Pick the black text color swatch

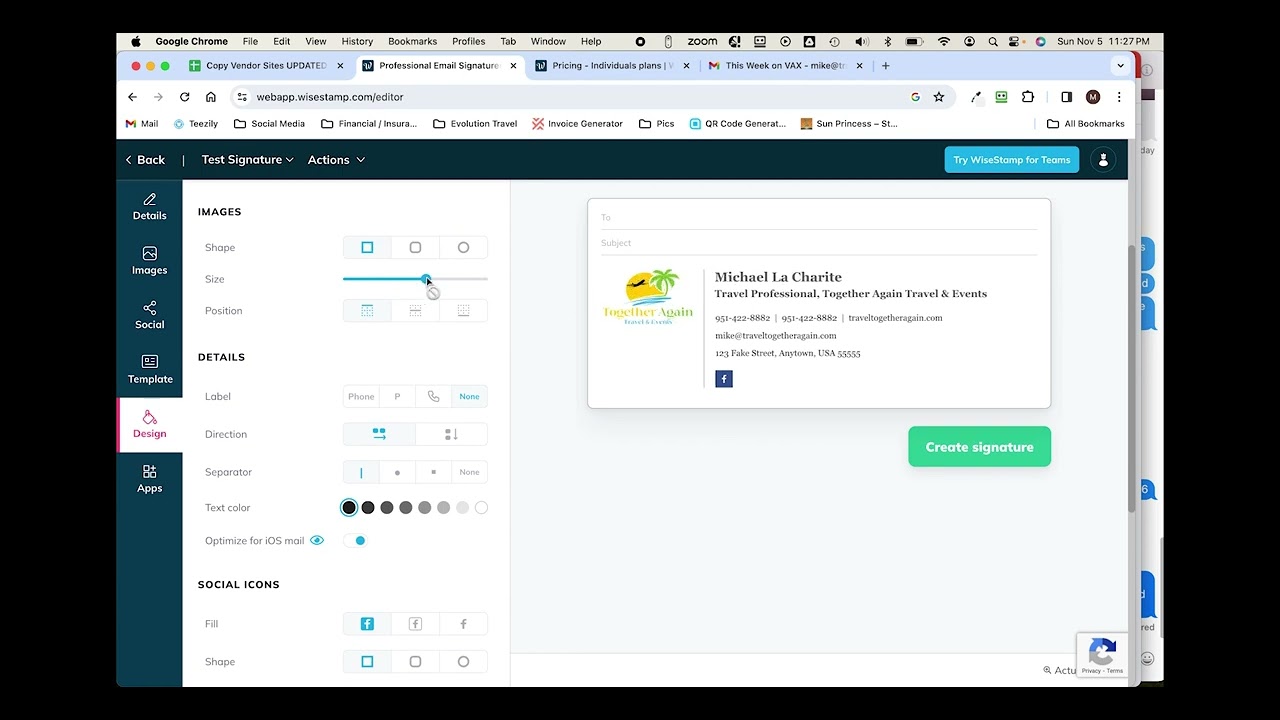349,508
